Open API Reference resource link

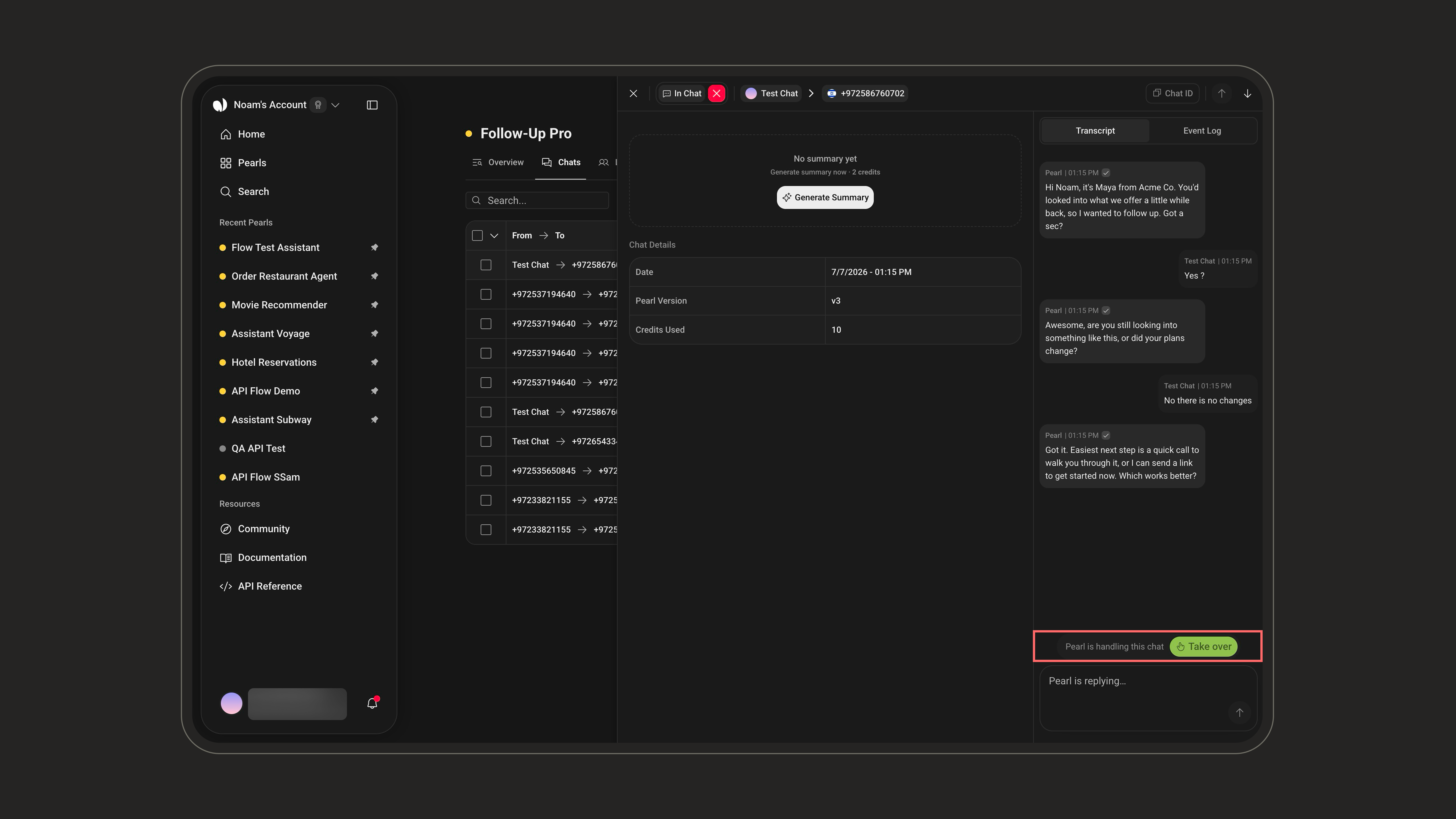[x=260, y=586]
